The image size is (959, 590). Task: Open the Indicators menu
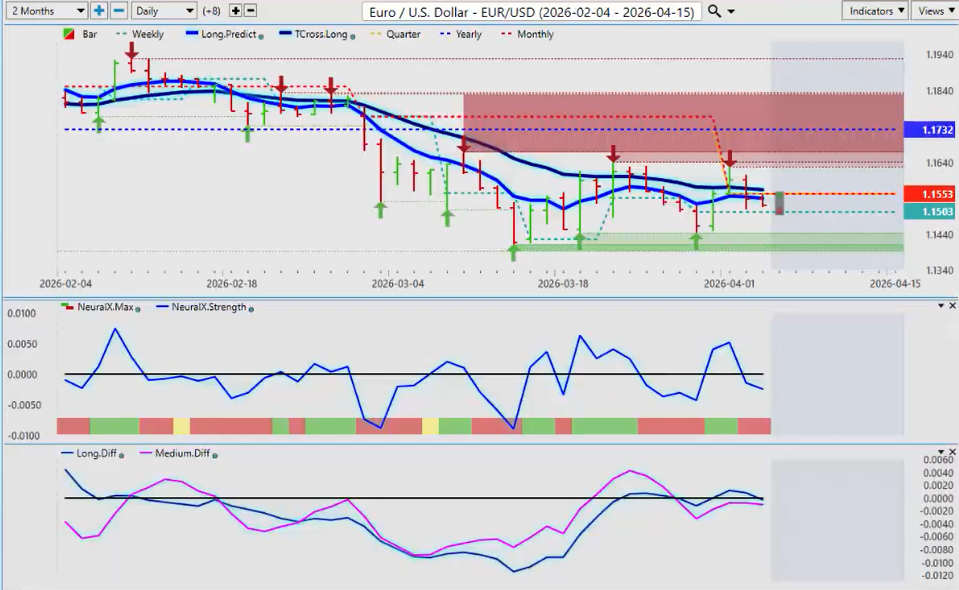coord(874,10)
